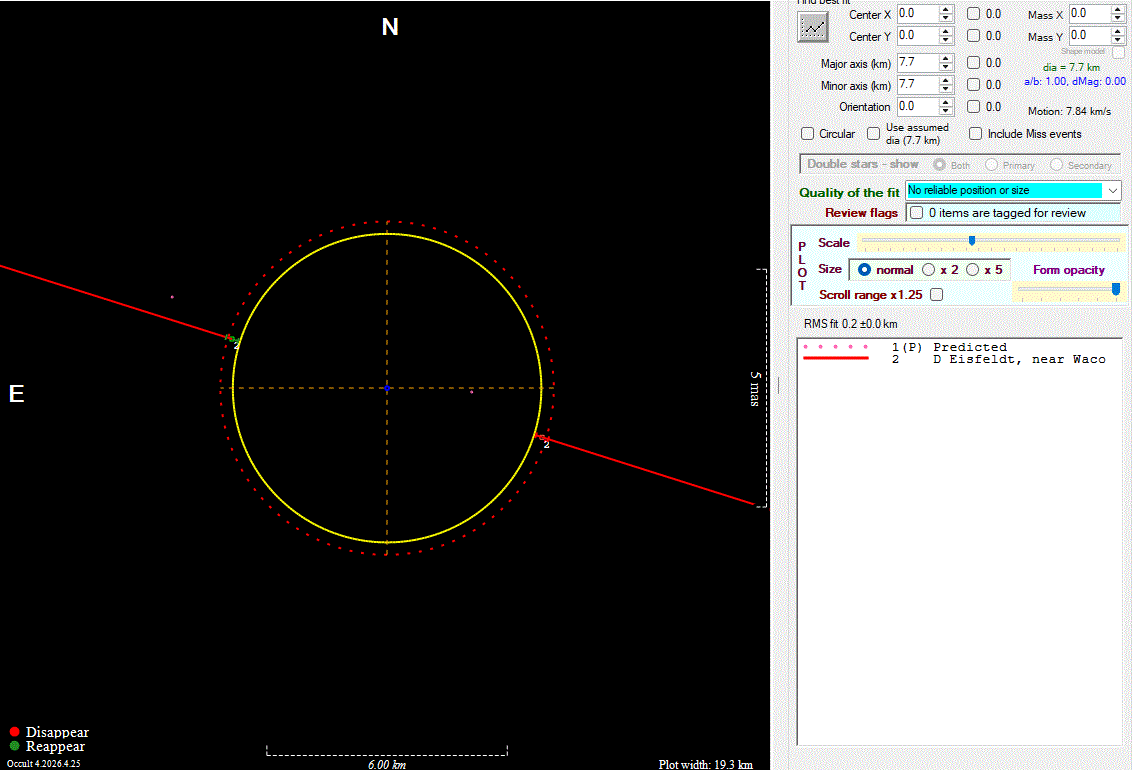The image size is (1132, 770).
Task: Check the checkbox beside Orientation
Action: pos(973,107)
